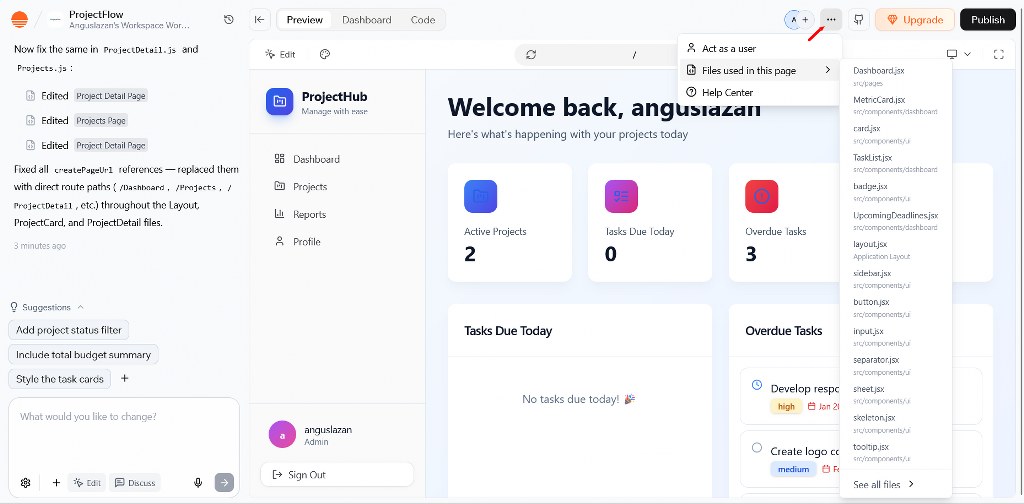Click the three-dots more options button

coord(831,20)
